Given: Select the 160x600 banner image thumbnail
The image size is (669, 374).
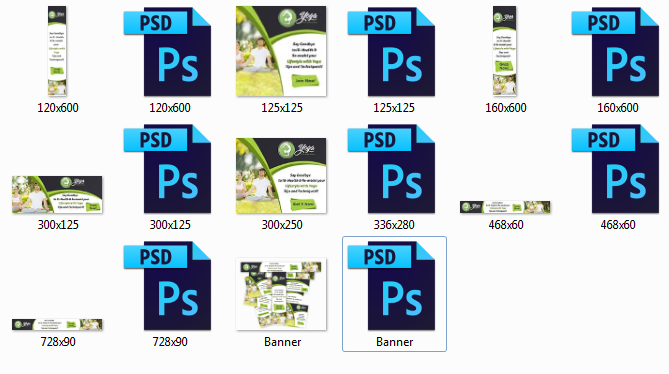Looking at the screenshot, I should 505,51.
